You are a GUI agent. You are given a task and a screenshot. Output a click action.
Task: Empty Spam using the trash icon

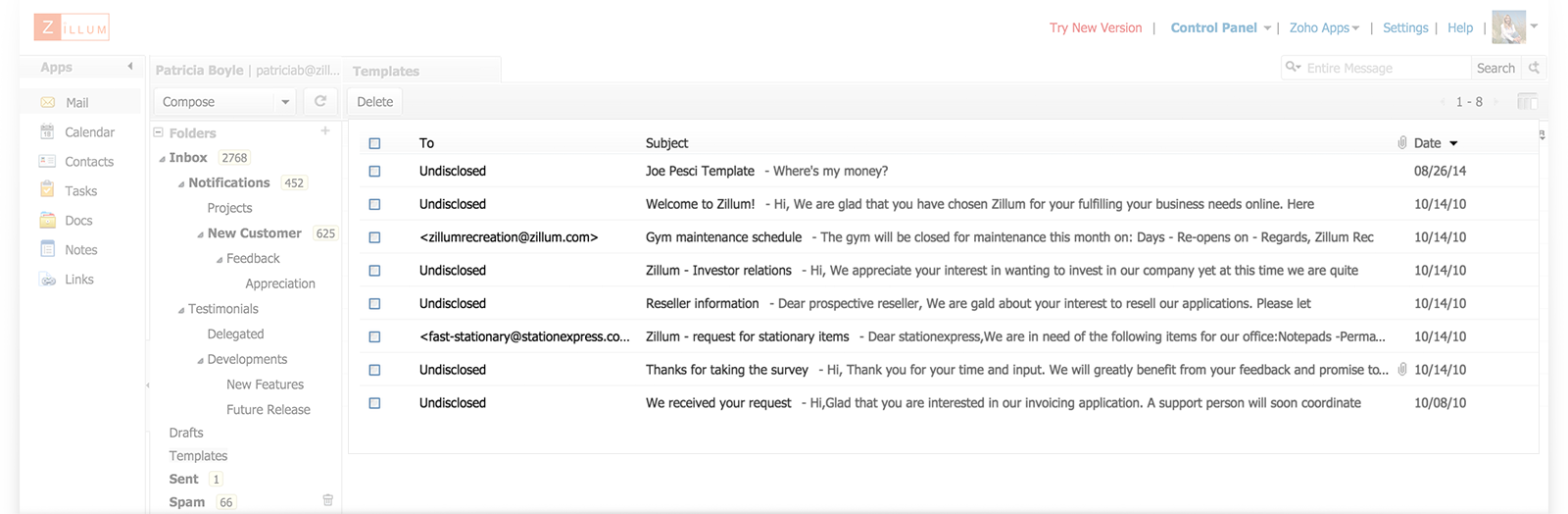pos(328,500)
